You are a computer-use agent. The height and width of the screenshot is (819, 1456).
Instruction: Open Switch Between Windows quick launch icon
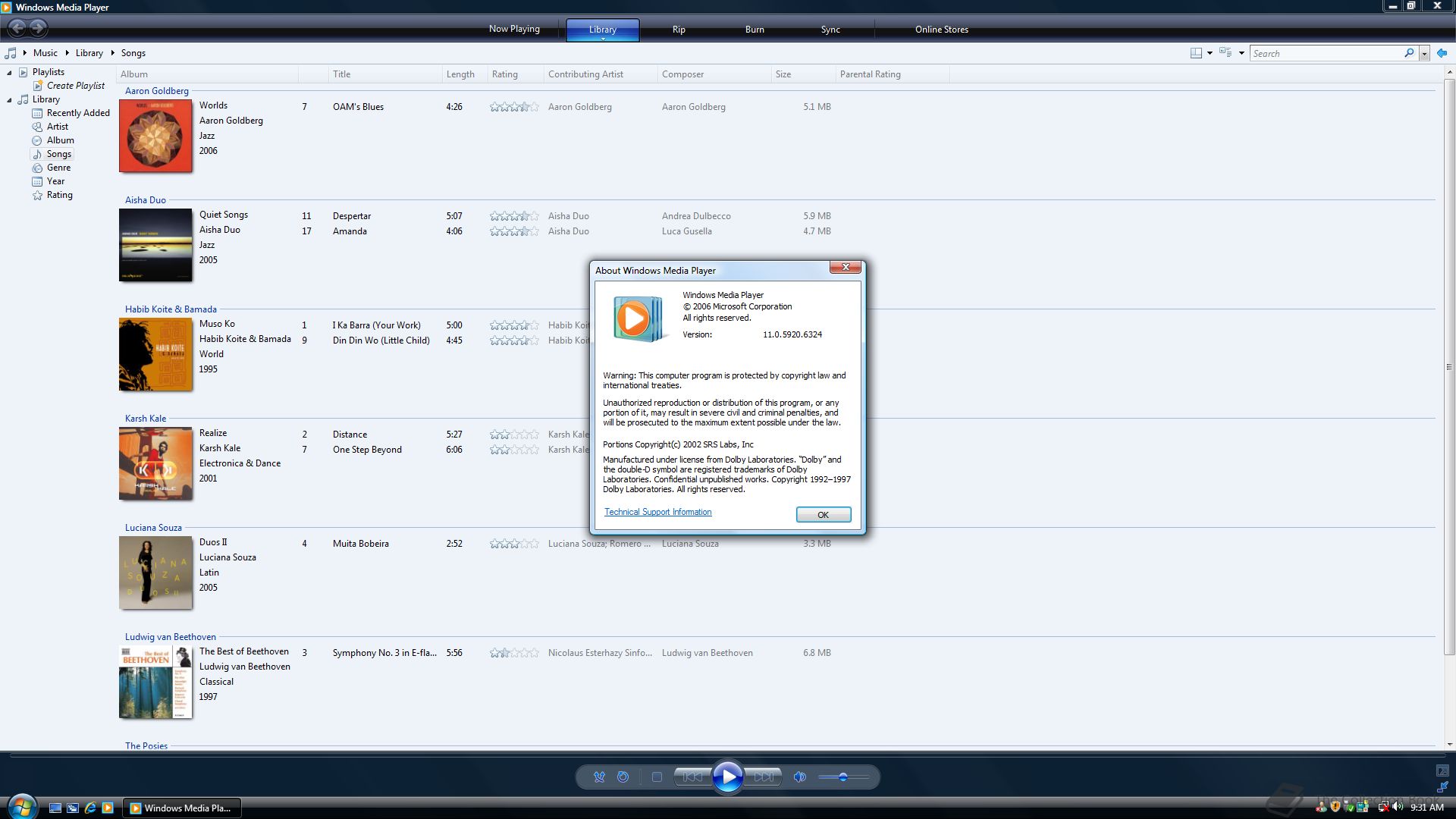[73, 808]
